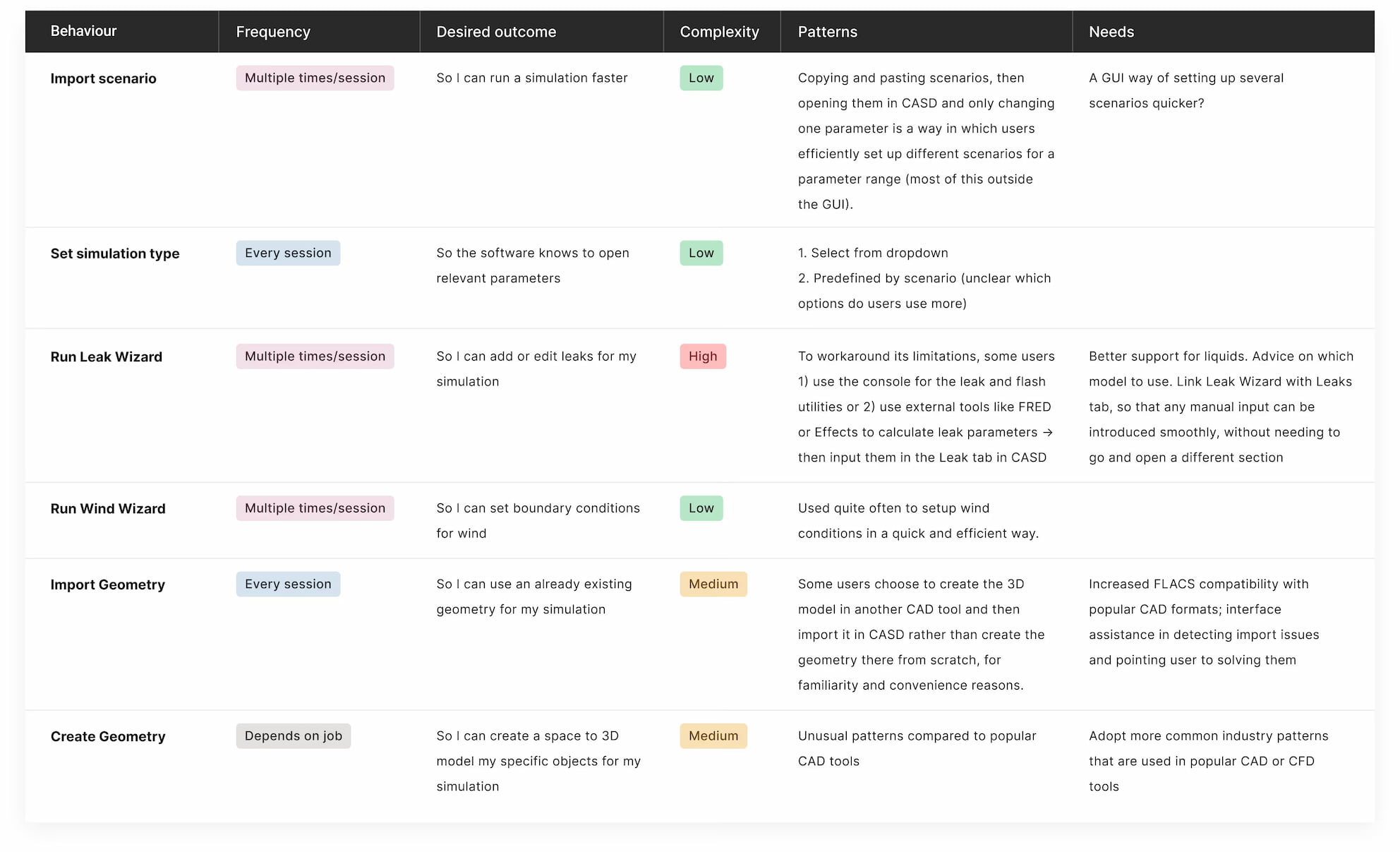Click the Behaviour column header
Image resolution: width=1400 pixels, height=852 pixels.
[x=83, y=31]
